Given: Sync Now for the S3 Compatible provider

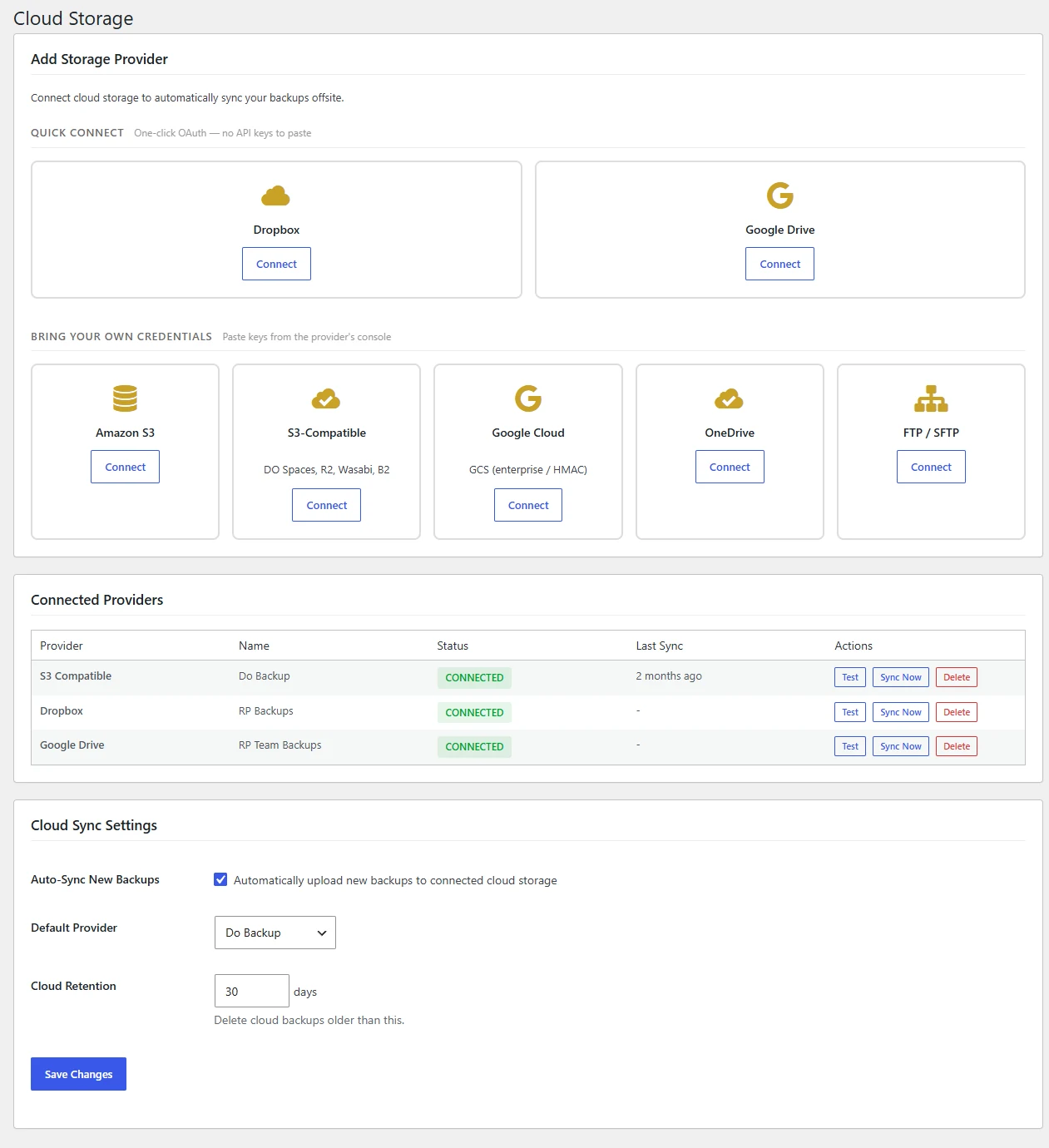Looking at the screenshot, I should pos(901,677).
